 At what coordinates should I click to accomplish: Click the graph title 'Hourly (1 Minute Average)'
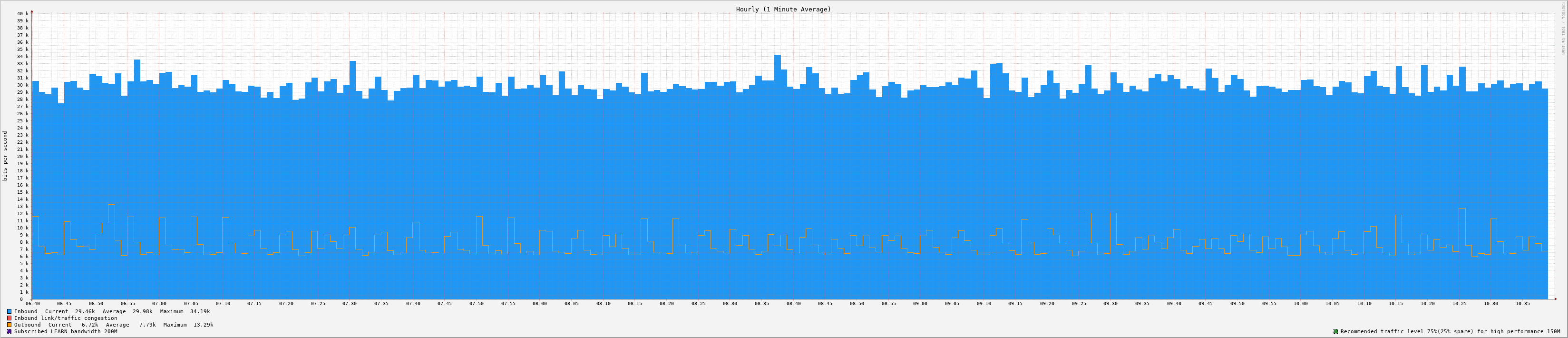pyautogui.click(x=783, y=9)
